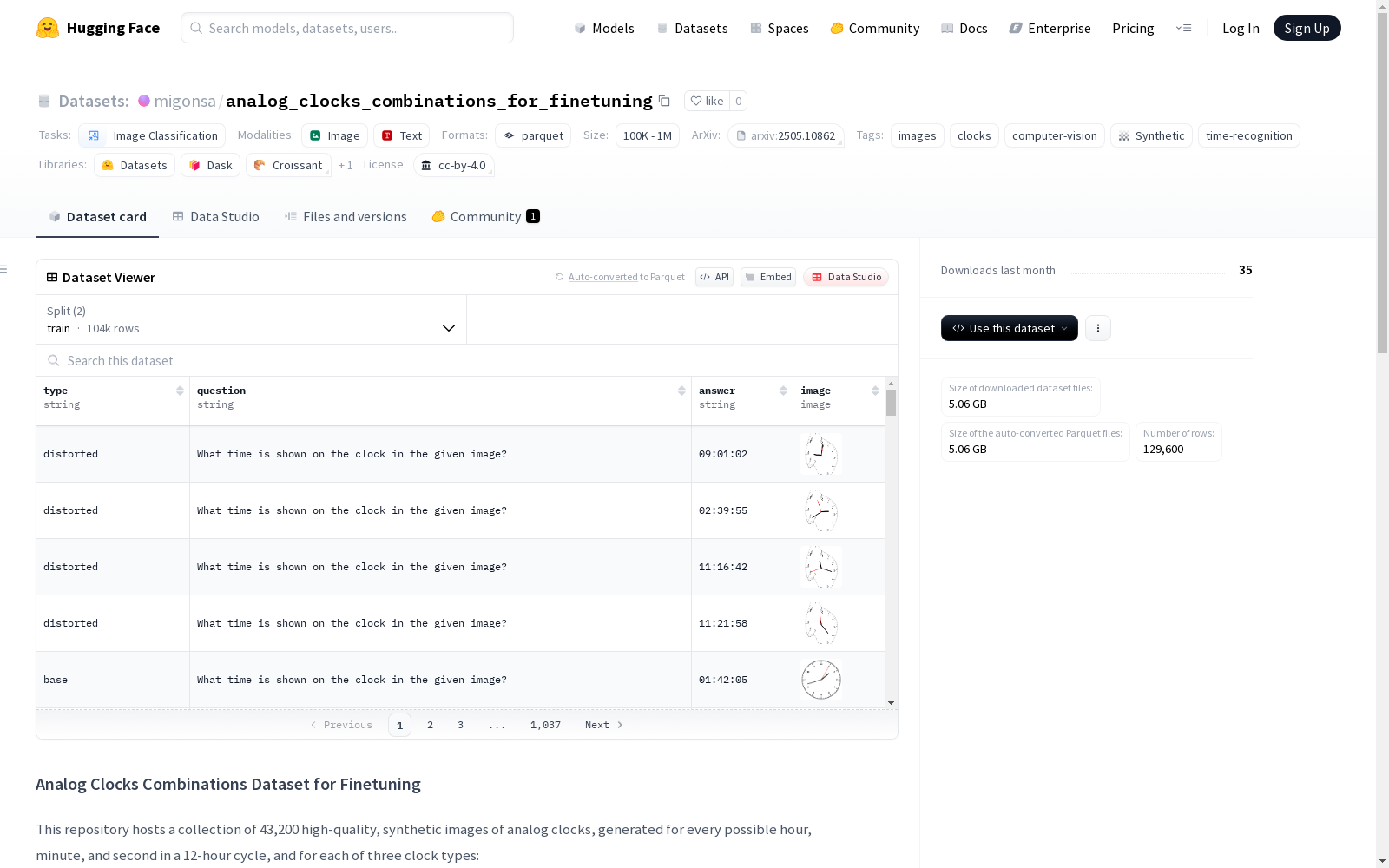Open clock thumbnail for answer 09:01:02
Screen dimensions: 1389x868
[820, 454]
